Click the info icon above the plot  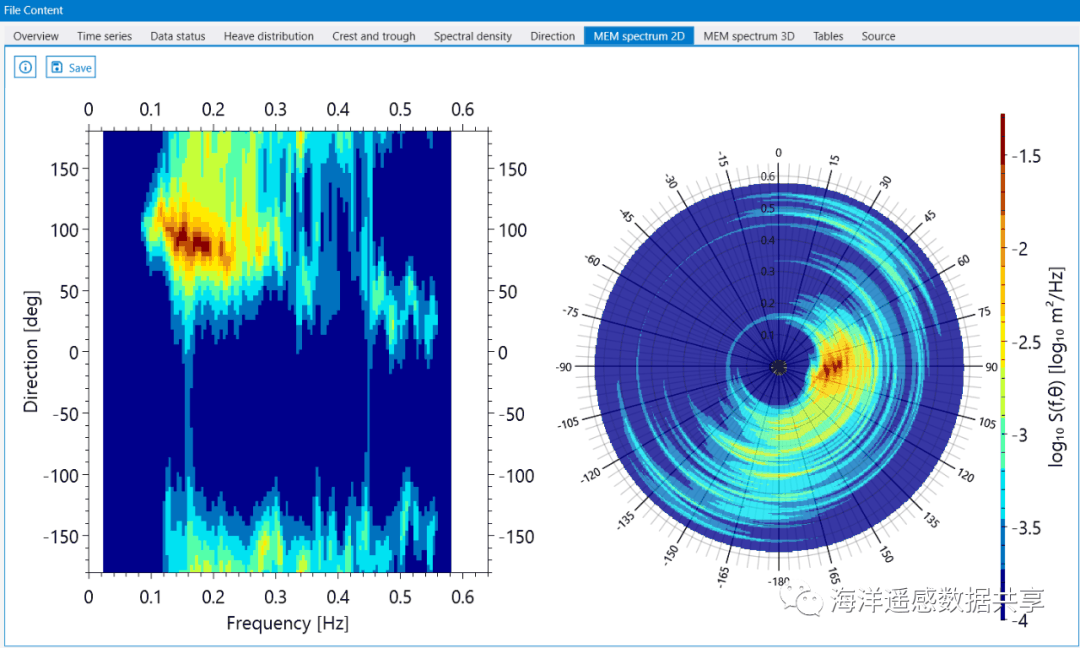click(x=25, y=67)
